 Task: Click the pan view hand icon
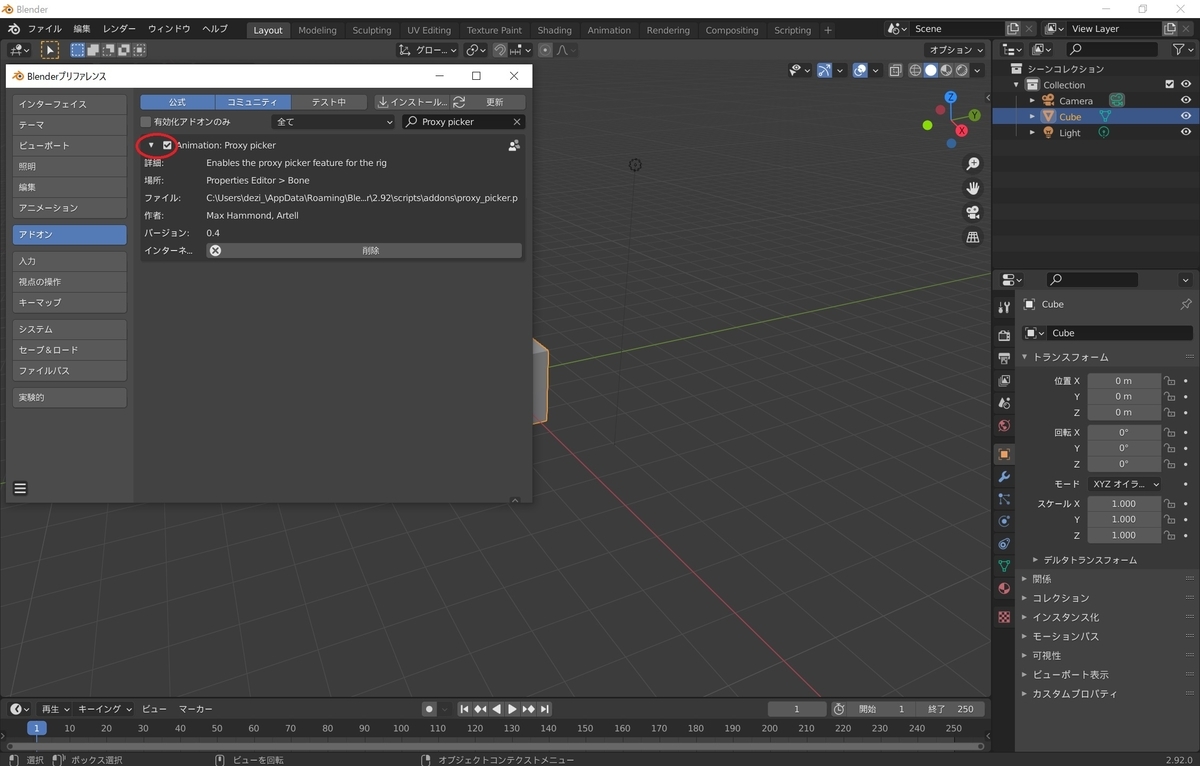tap(972, 188)
